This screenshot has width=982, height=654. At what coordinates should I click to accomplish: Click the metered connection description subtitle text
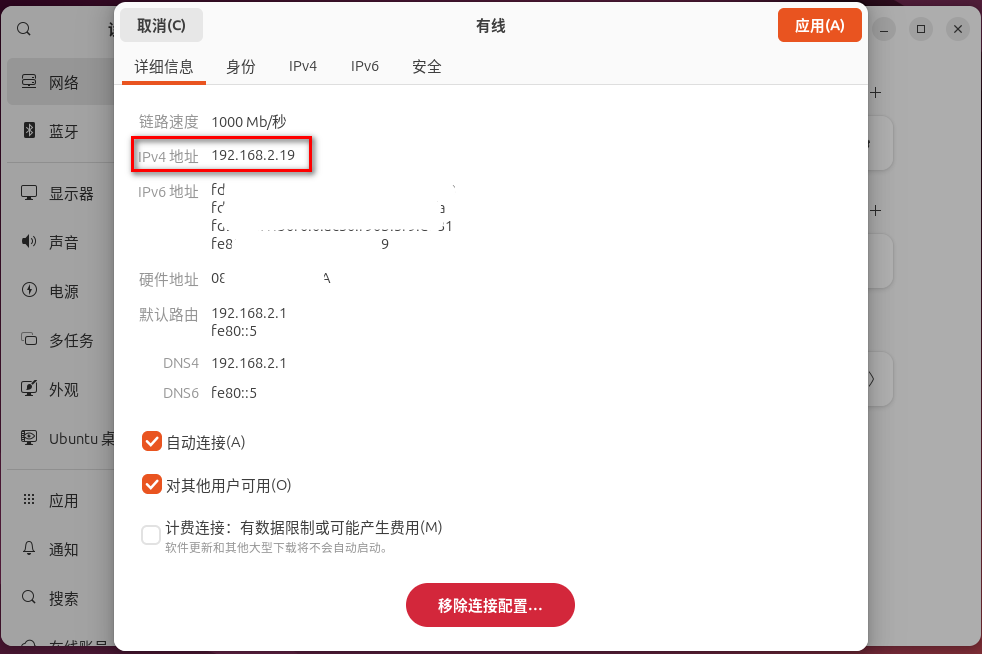276,548
